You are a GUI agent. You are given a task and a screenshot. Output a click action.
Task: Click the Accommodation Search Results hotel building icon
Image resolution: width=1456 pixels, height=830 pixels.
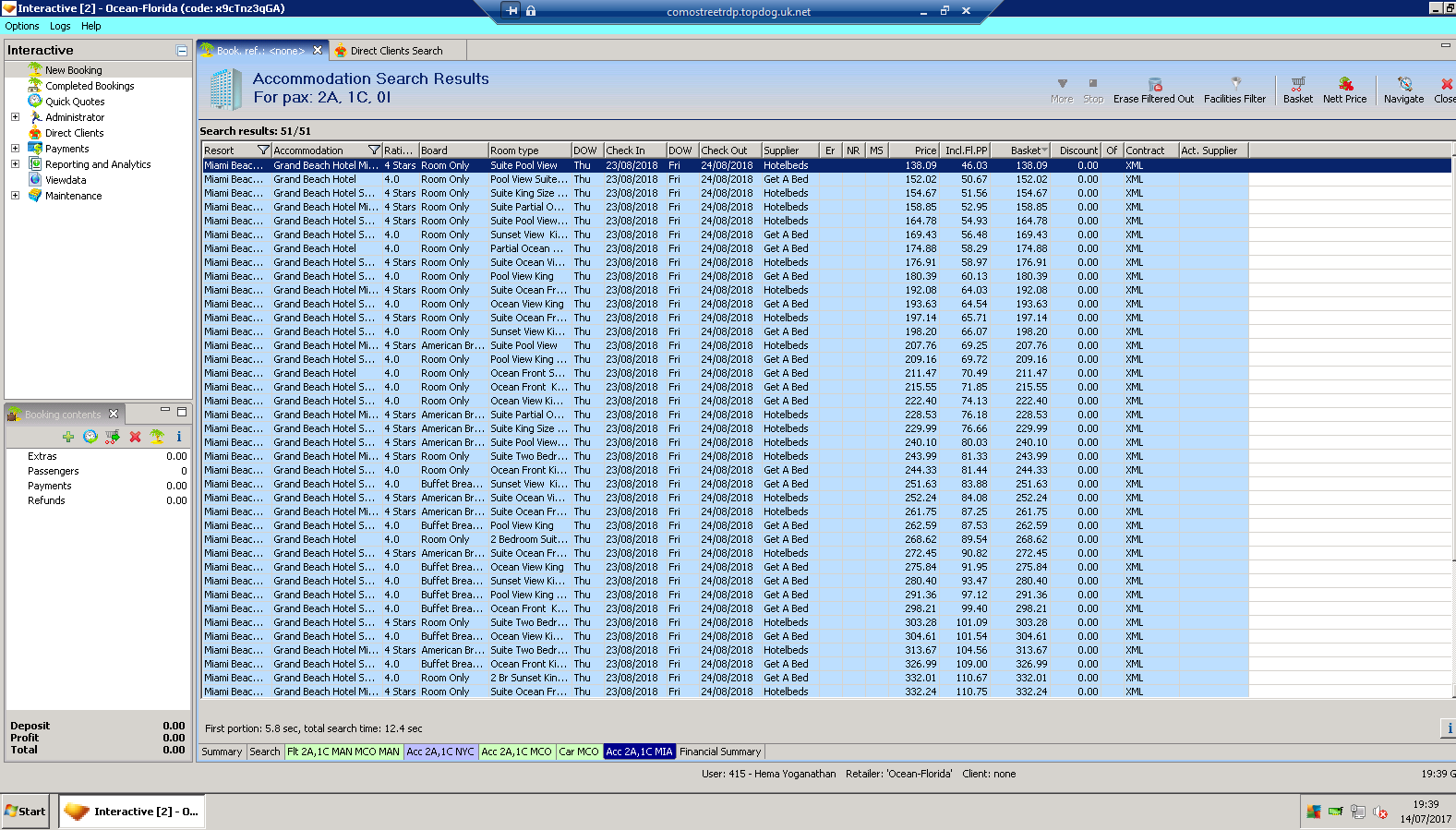[x=224, y=89]
